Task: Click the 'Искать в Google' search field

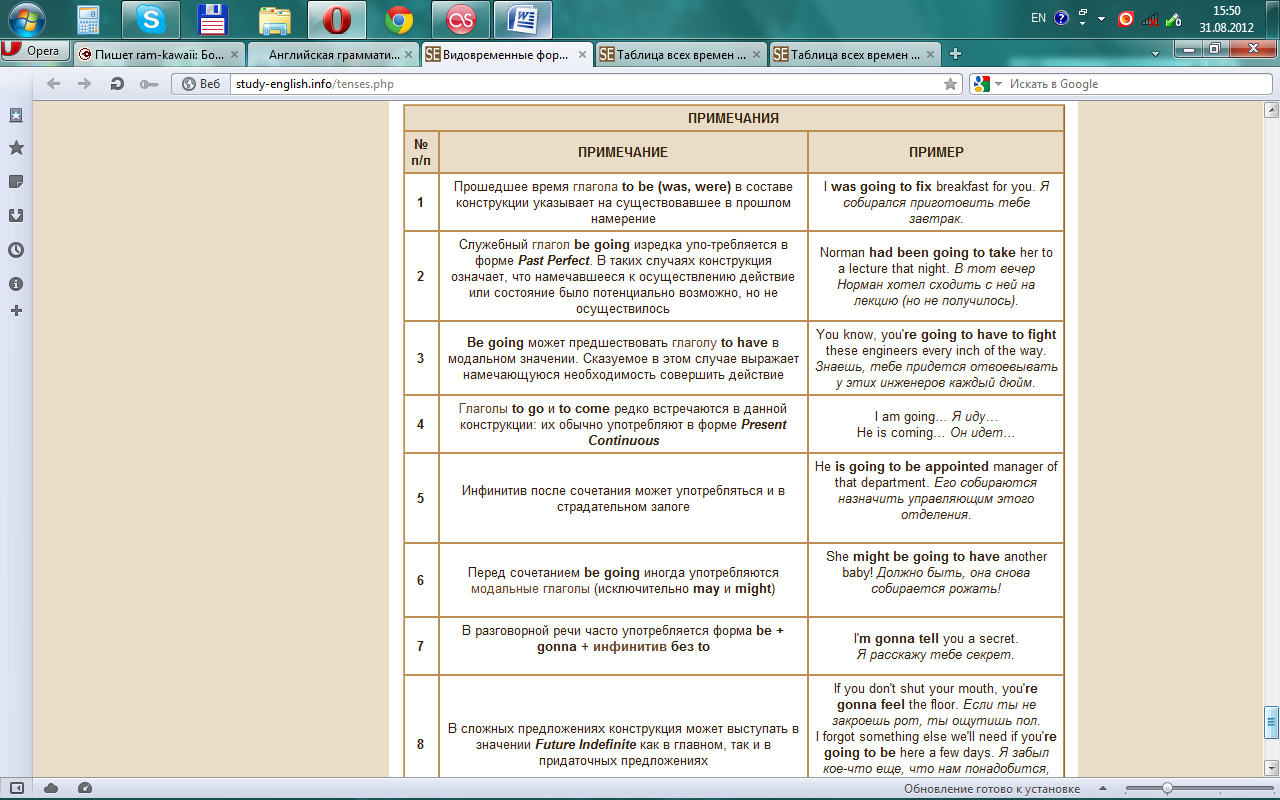Action: (1135, 84)
